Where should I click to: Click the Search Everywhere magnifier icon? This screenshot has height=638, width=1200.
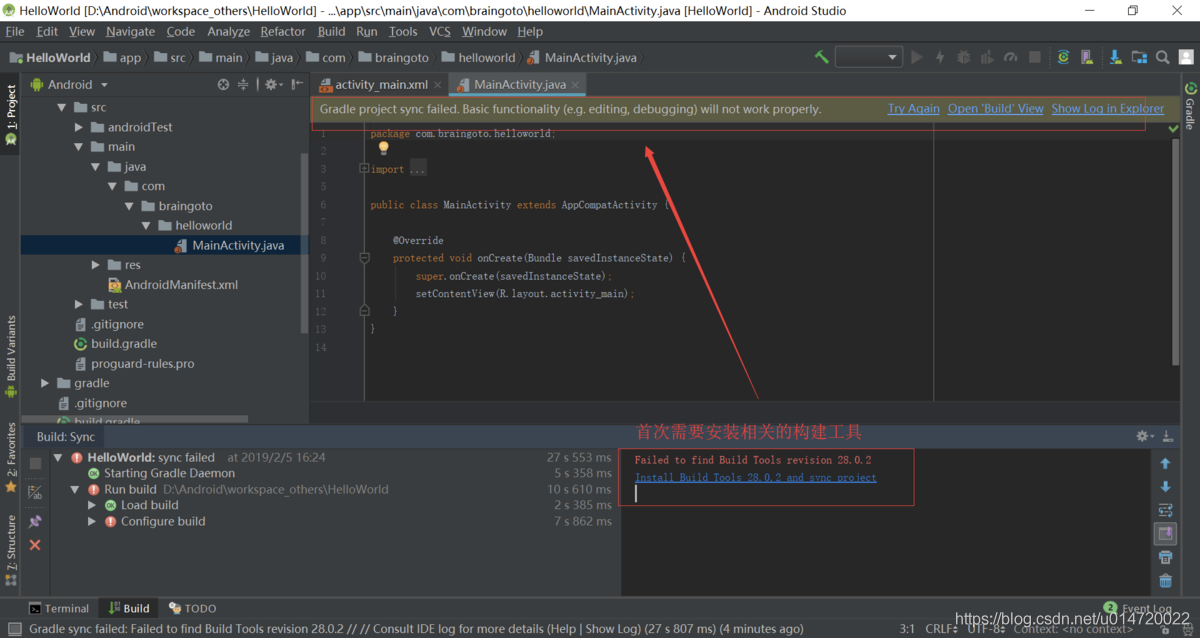pyautogui.click(x=1163, y=57)
